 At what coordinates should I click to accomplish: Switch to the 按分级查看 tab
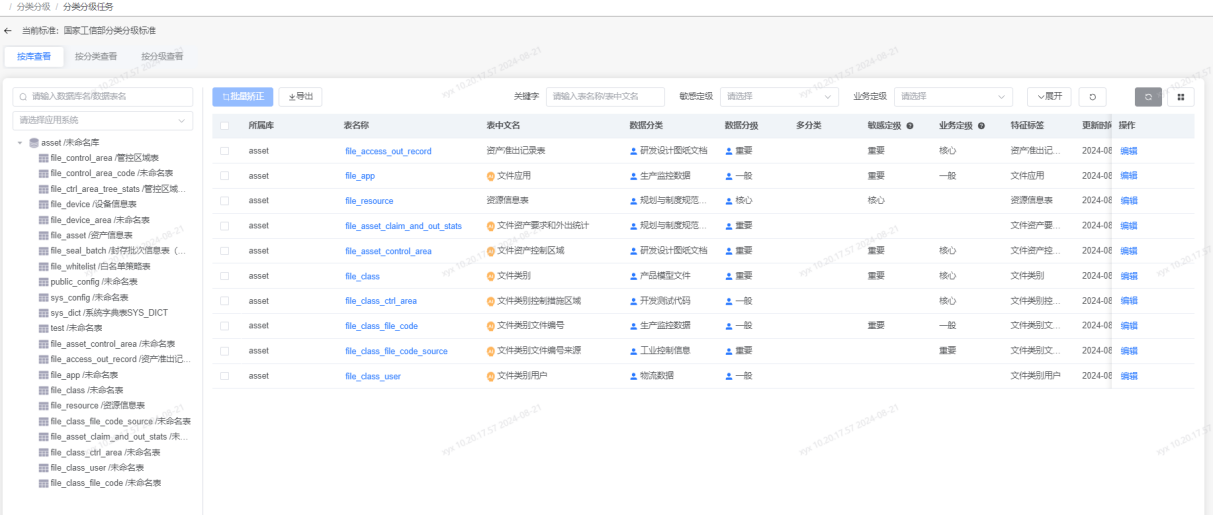(x=162, y=57)
